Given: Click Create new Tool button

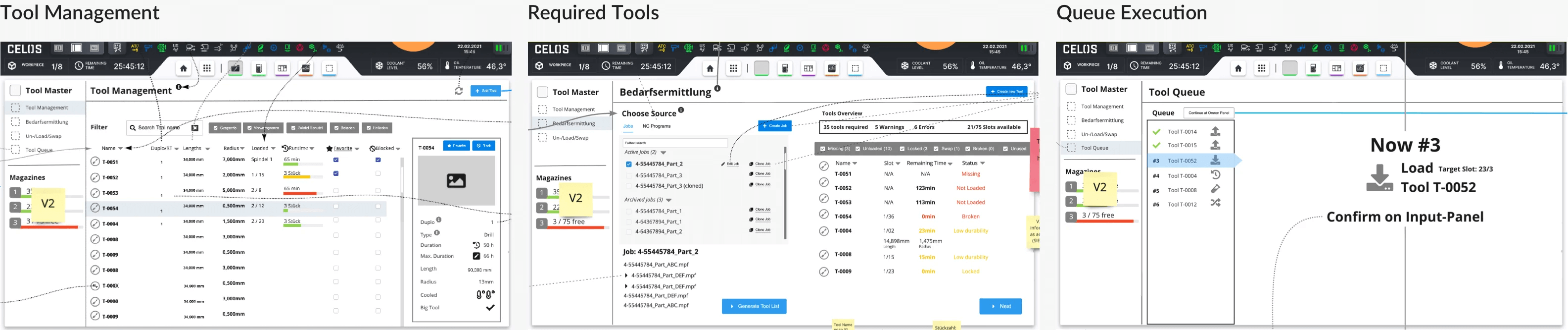Looking at the screenshot, I should (1006, 92).
